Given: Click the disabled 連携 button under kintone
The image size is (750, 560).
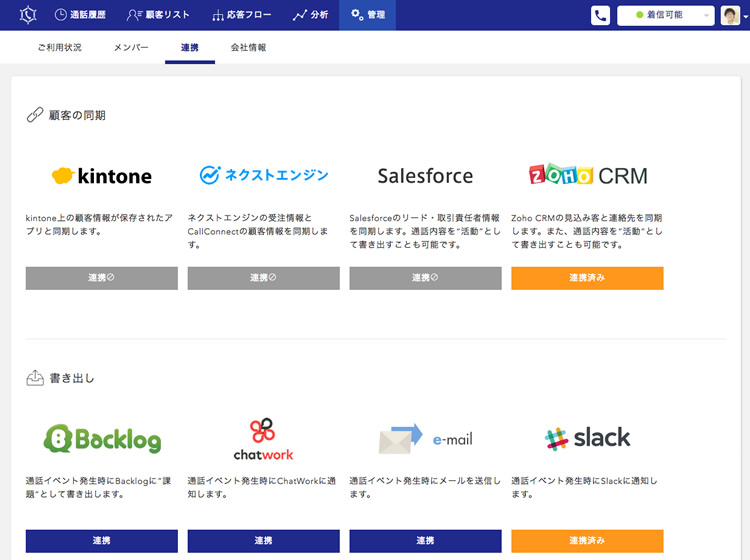Looking at the screenshot, I should [x=102, y=278].
